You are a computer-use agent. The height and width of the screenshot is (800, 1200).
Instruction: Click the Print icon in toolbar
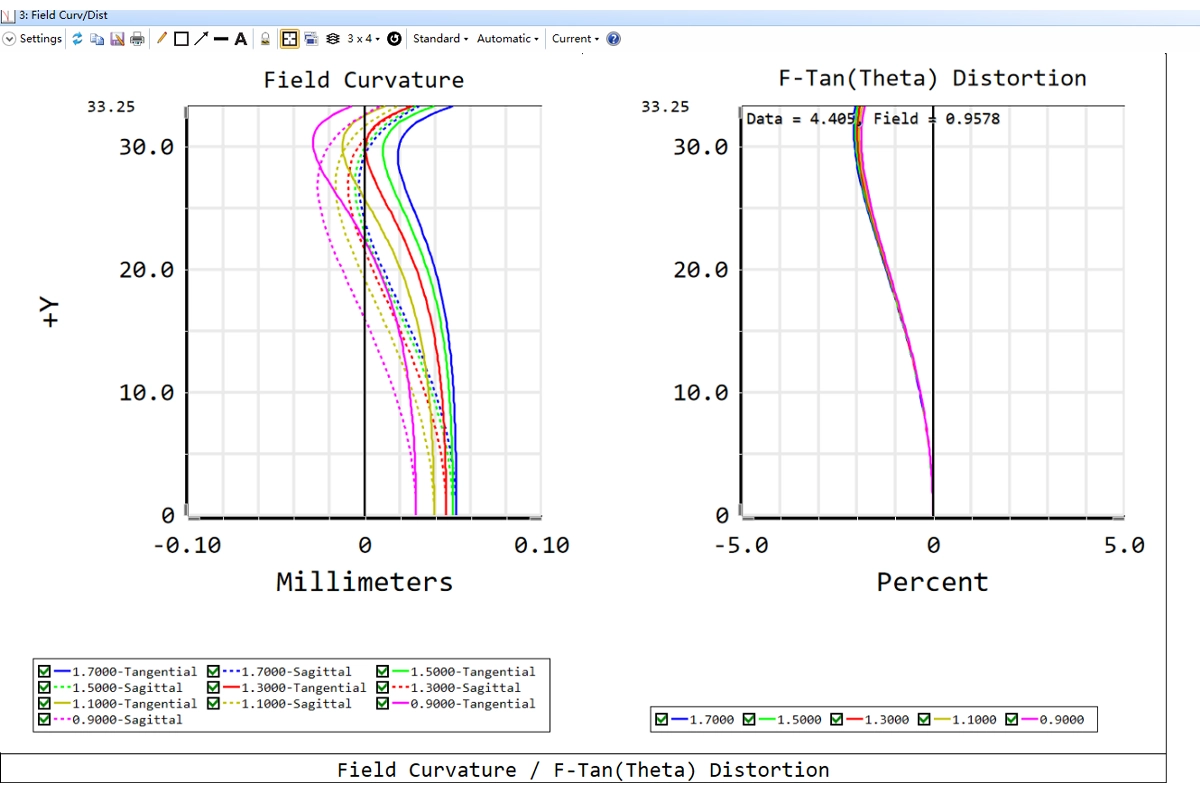(137, 39)
